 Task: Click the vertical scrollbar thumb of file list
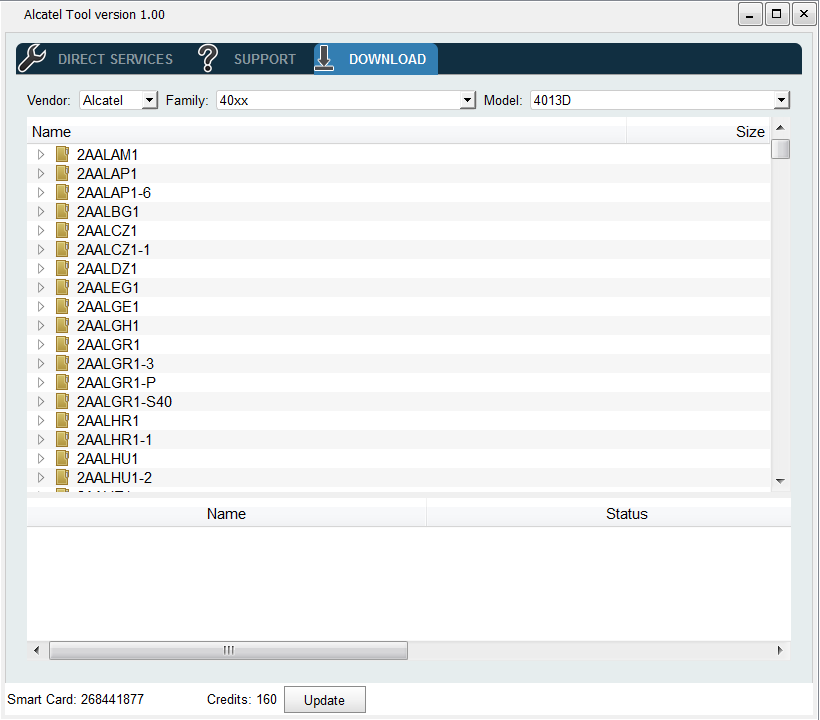pos(780,148)
